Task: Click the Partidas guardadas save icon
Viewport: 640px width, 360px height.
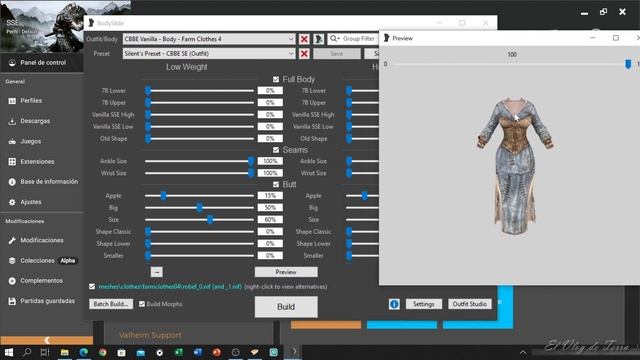Action: 12,301
